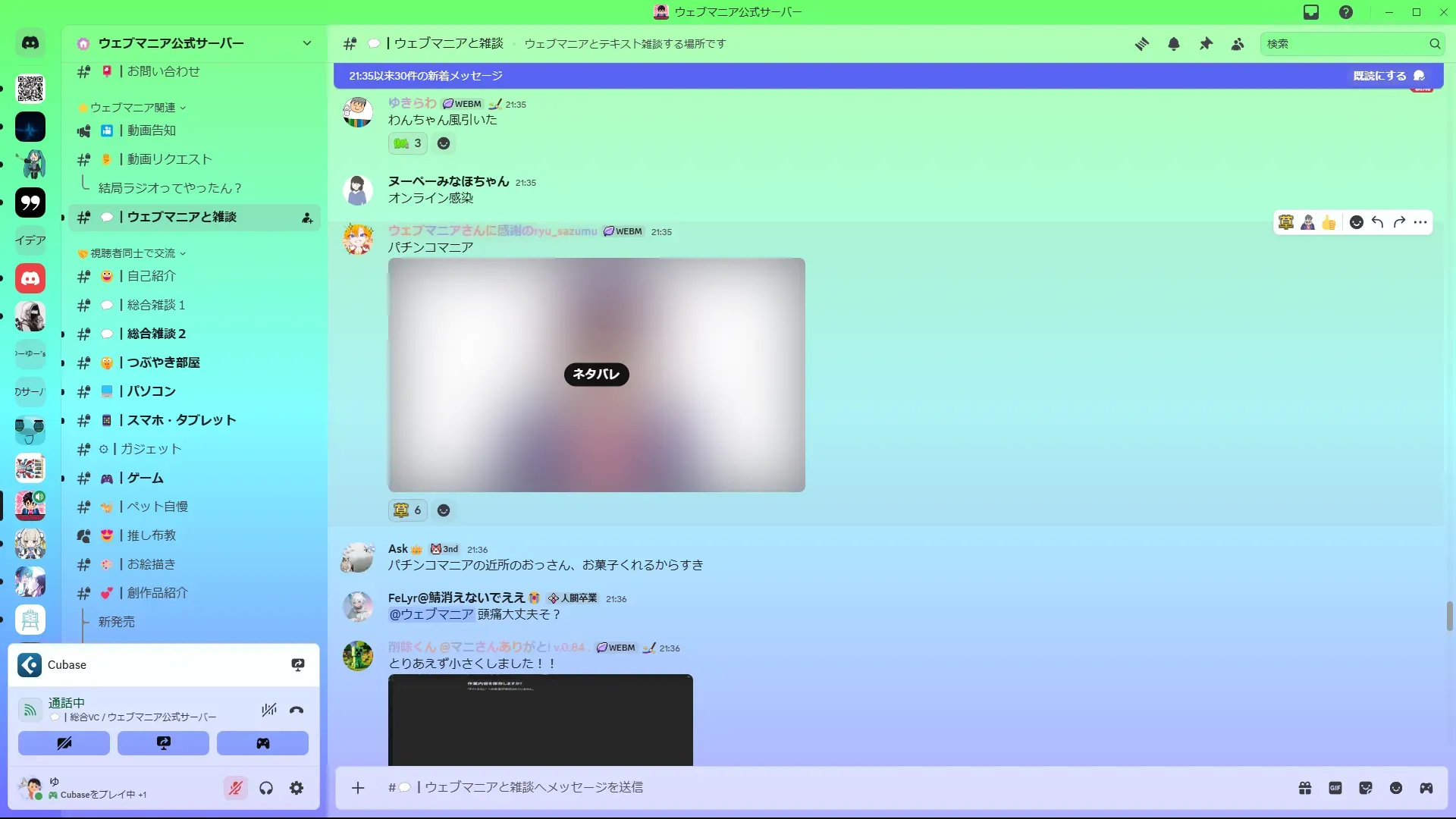Switch to 総合雑談 2 channel
This screenshot has height=819, width=1456.
click(156, 334)
